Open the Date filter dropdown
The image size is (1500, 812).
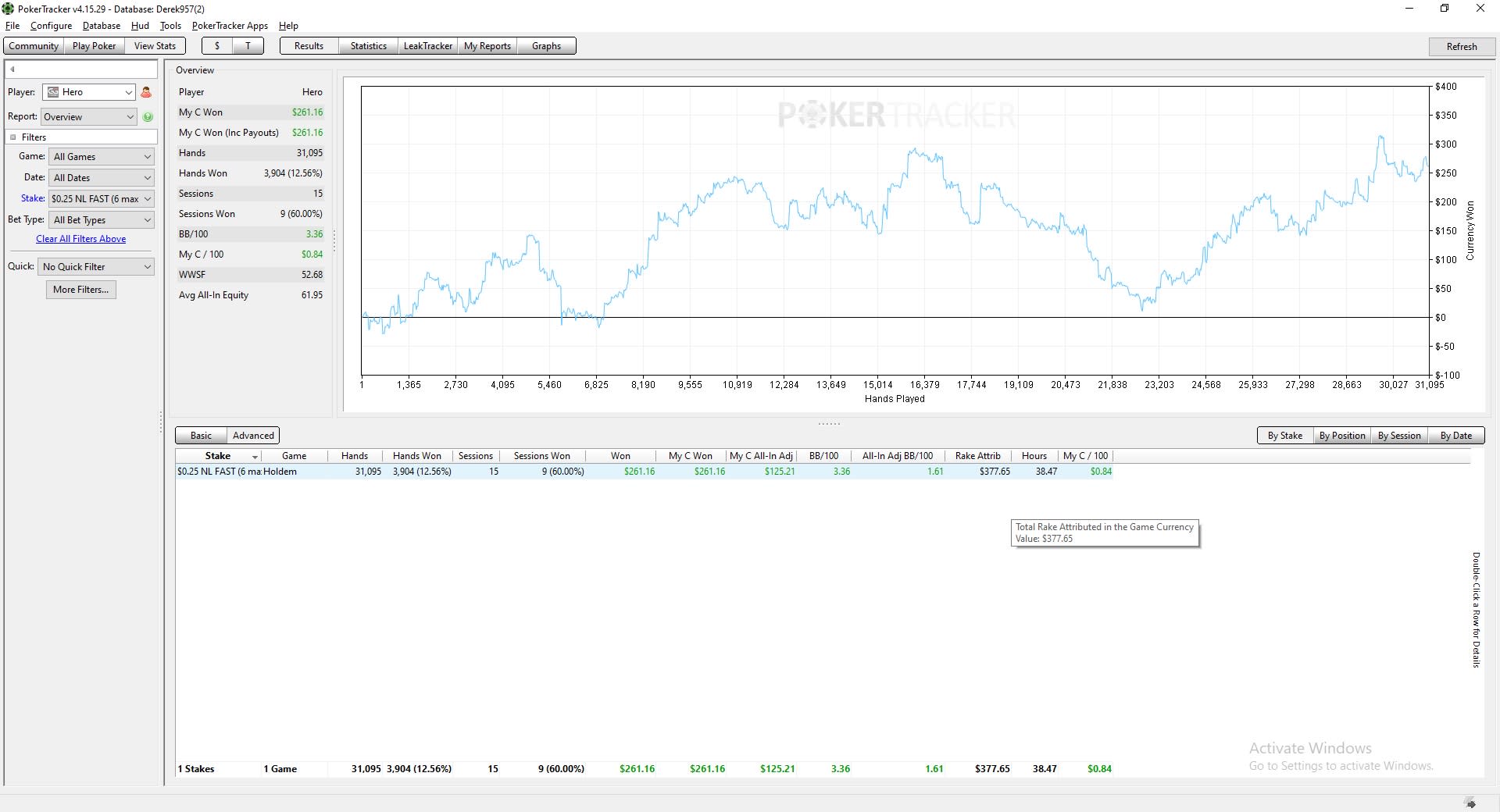click(x=102, y=178)
